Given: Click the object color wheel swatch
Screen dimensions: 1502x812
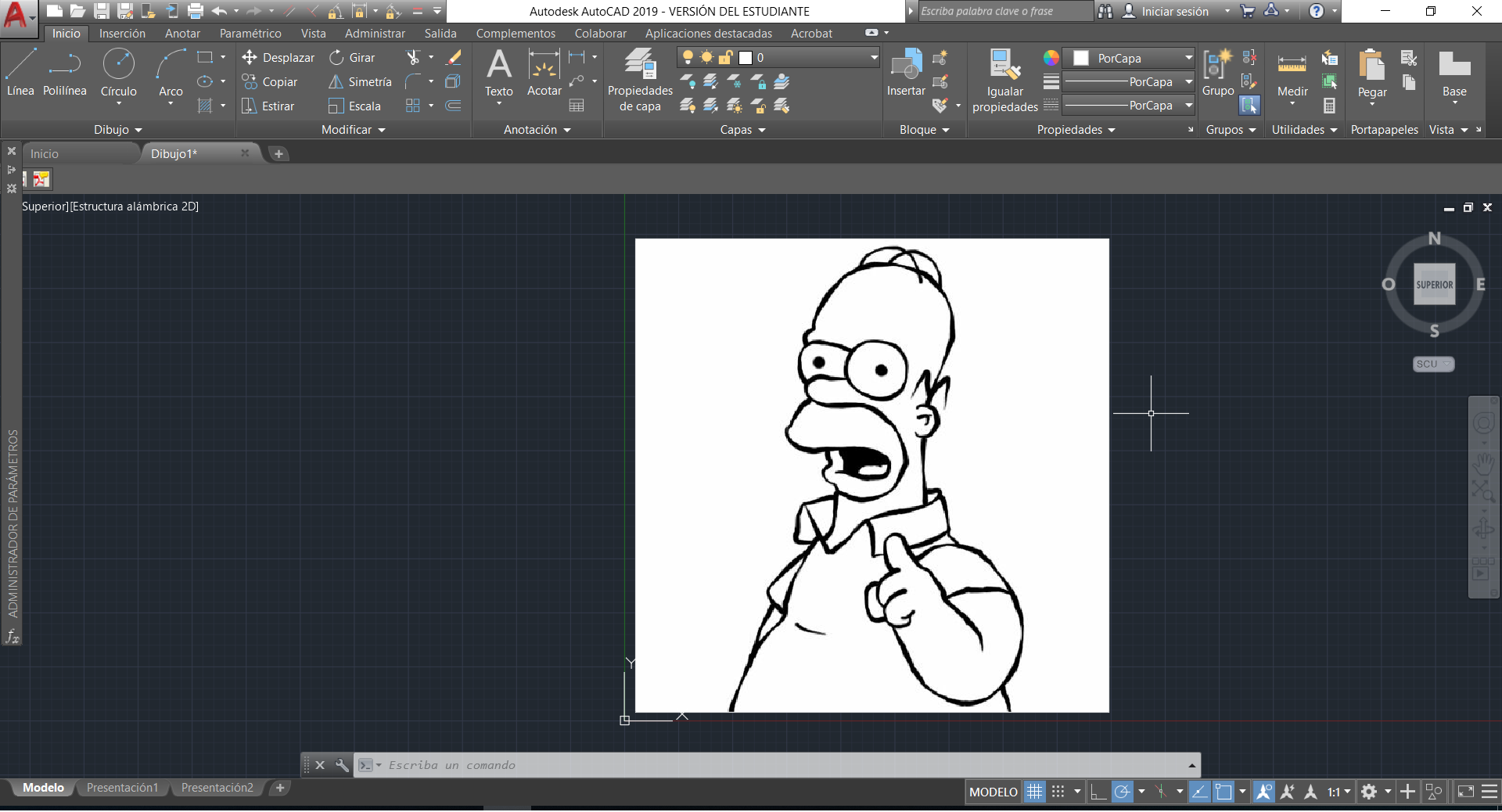Looking at the screenshot, I should pyautogui.click(x=1051, y=58).
